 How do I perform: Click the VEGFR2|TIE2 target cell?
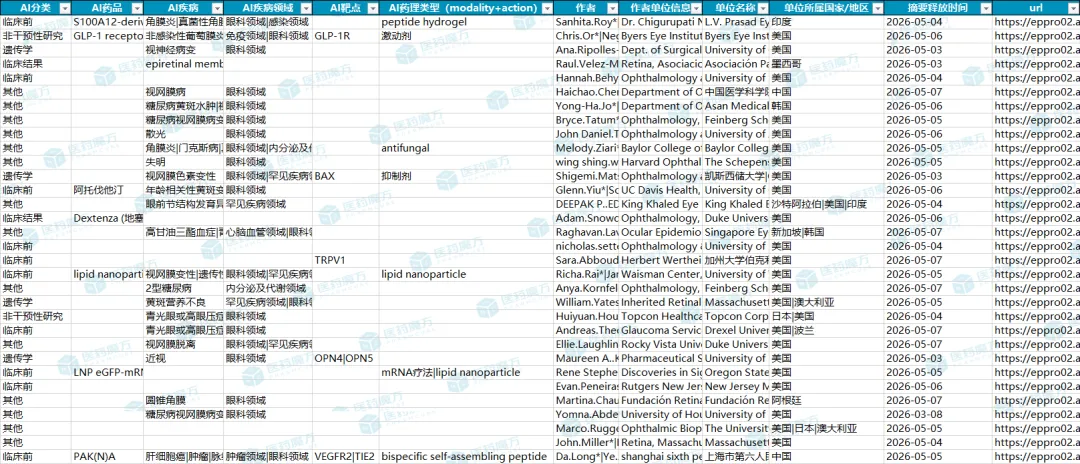click(x=346, y=456)
